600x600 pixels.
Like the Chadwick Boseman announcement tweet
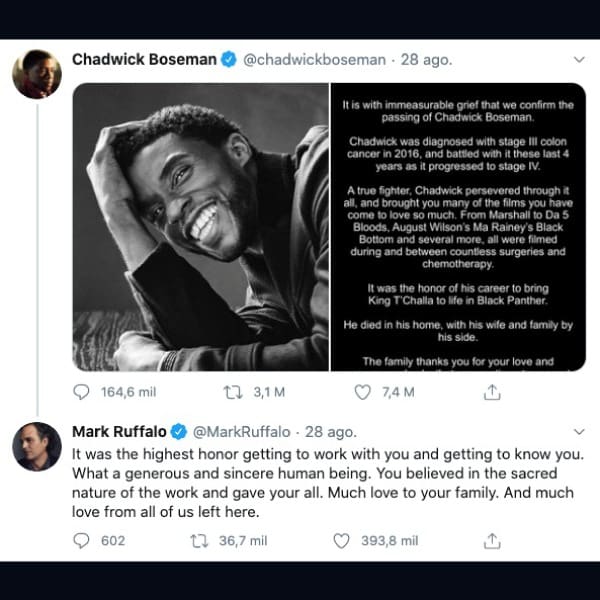(x=366, y=393)
